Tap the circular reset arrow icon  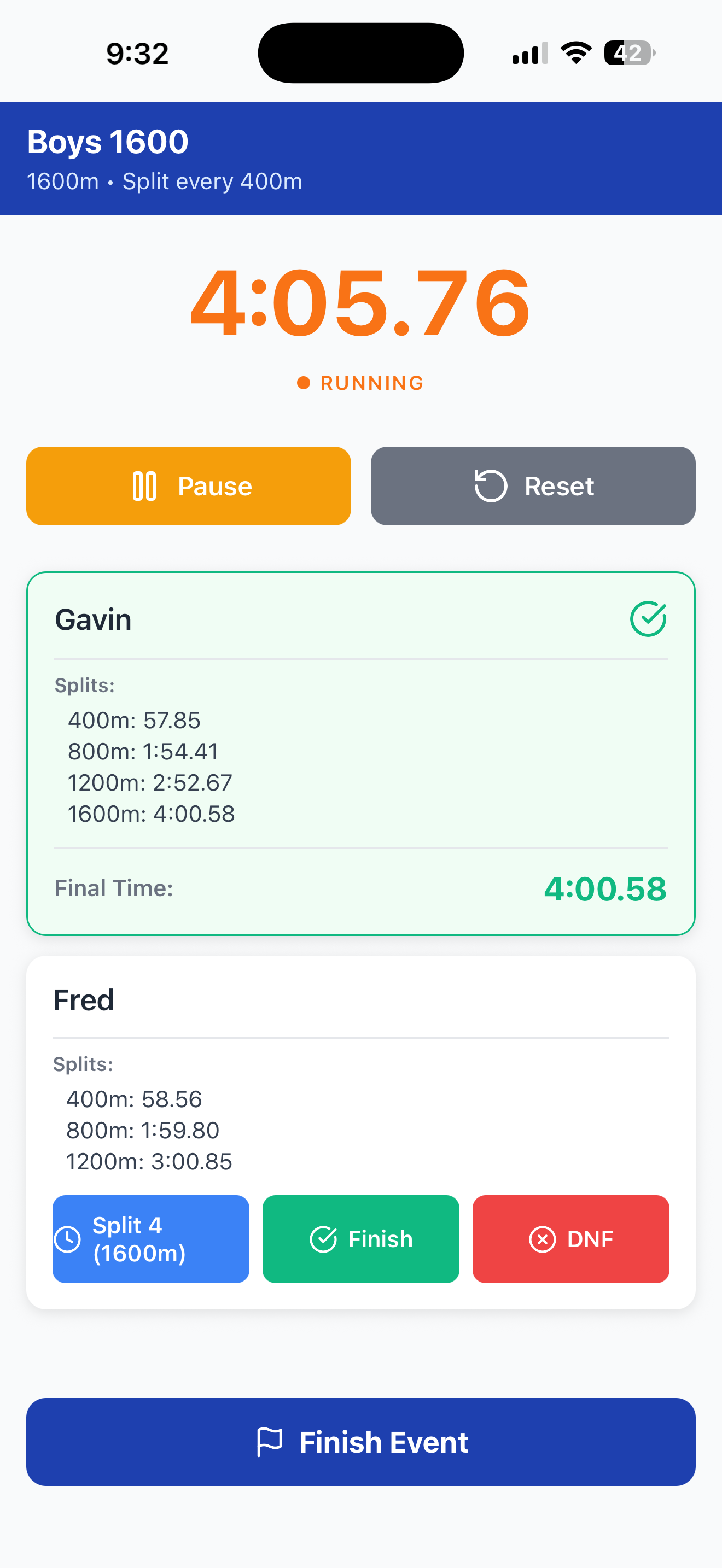click(x=490, y=487)
